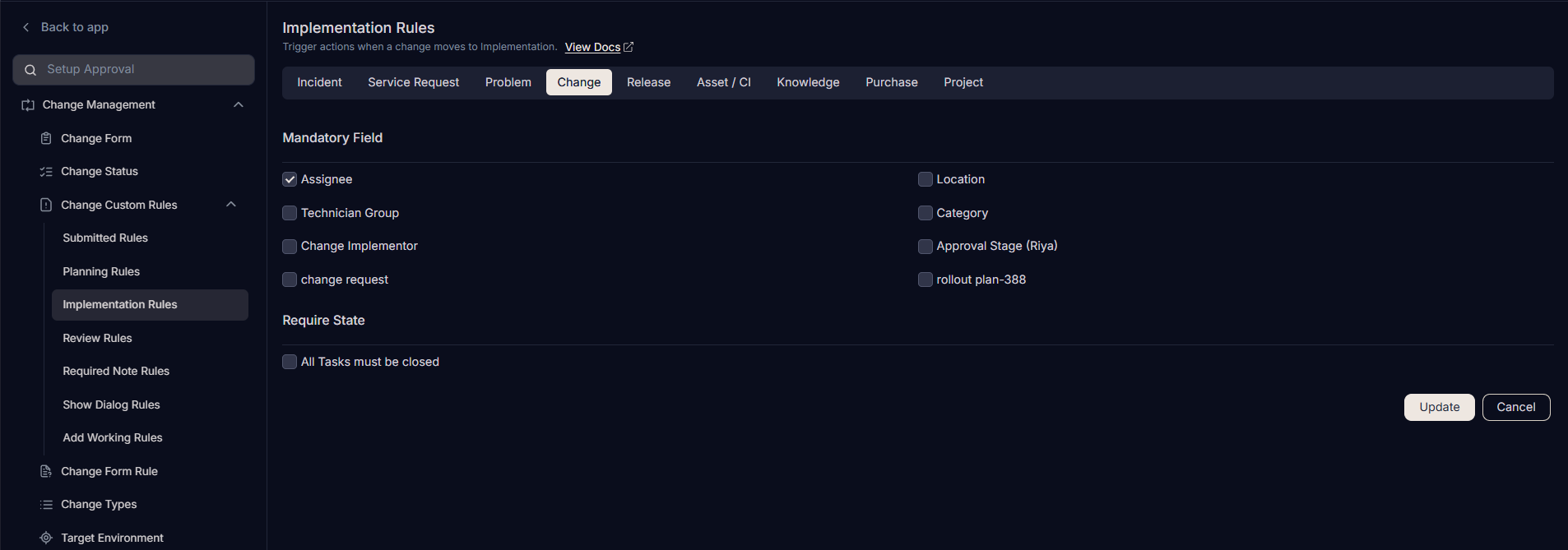Screen dimensions: 1568x550
Task: Select the Problem tab
Action: (x=508, y=82)
